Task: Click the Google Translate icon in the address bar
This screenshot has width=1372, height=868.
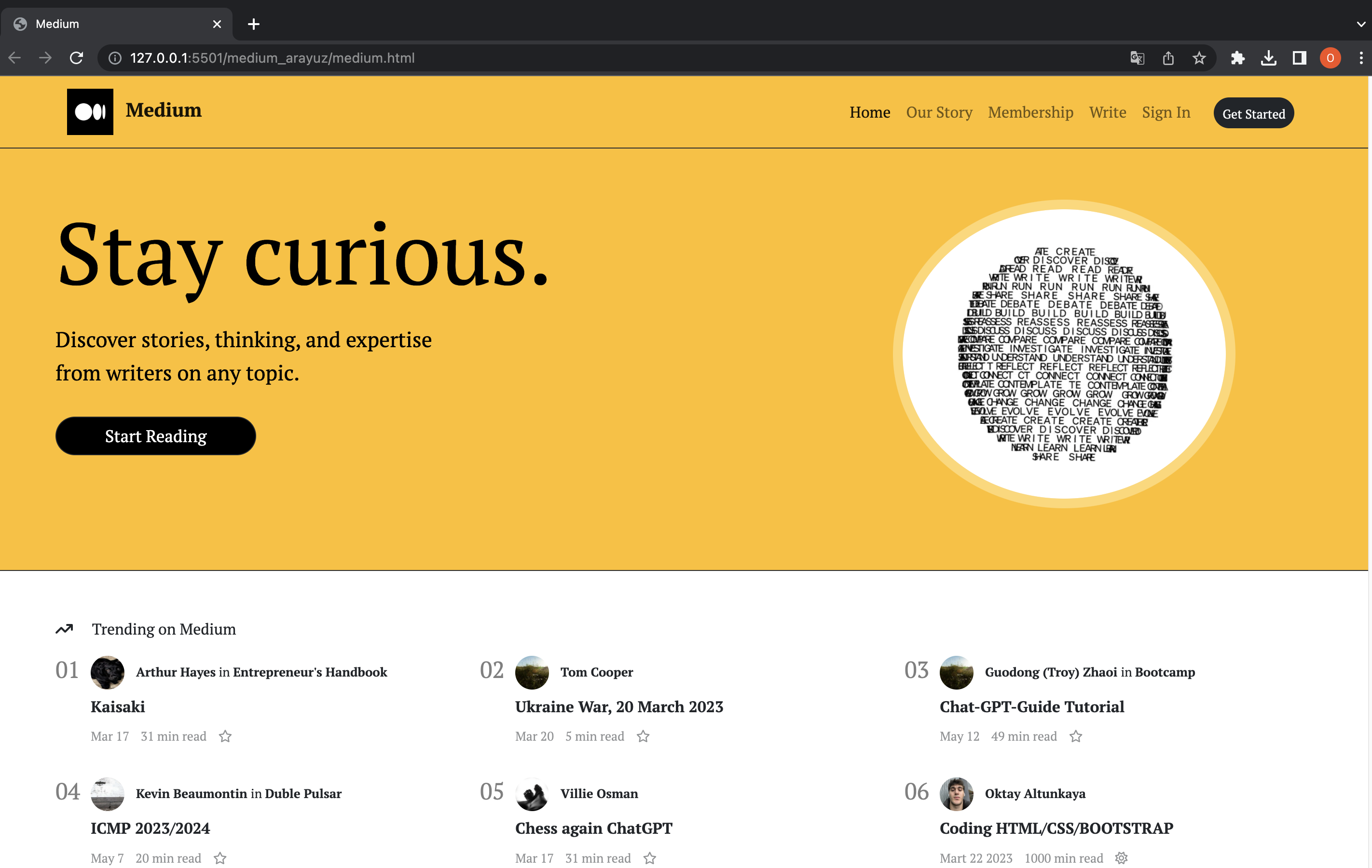Action: [1137, 57]
